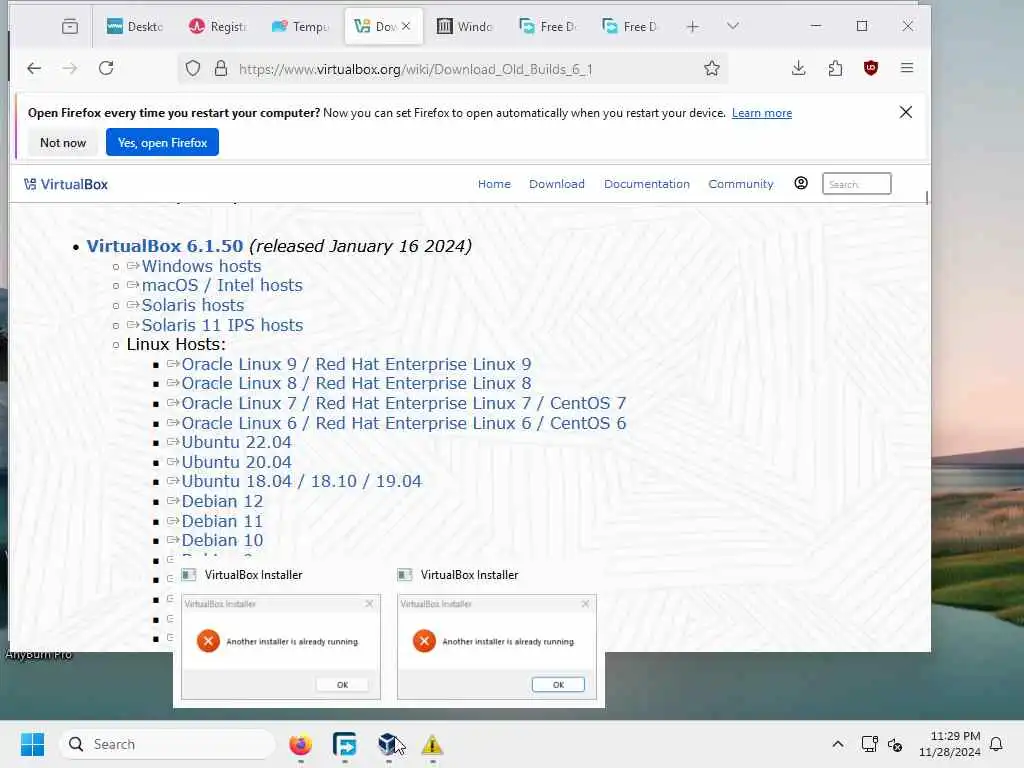This screenshot has height=768, width=1024.
Task: Download the Ubuntu 22.04 package
Action: (236, 442)
